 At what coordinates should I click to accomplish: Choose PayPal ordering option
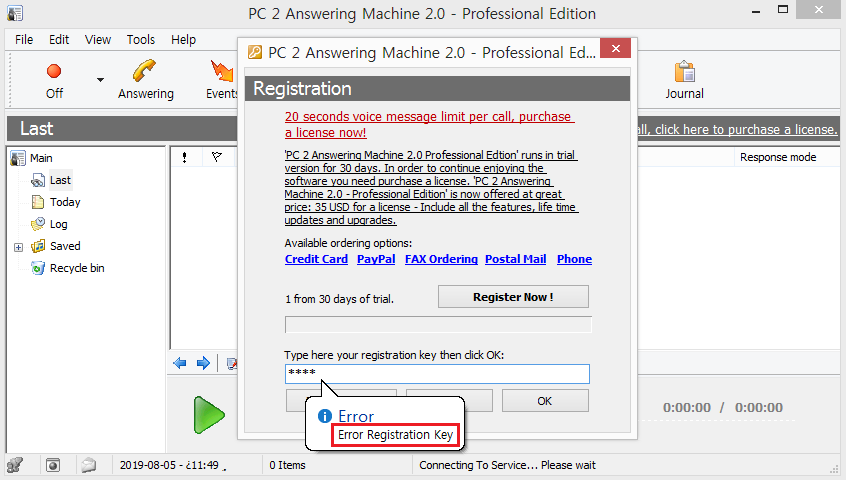[x=376, y=259]
